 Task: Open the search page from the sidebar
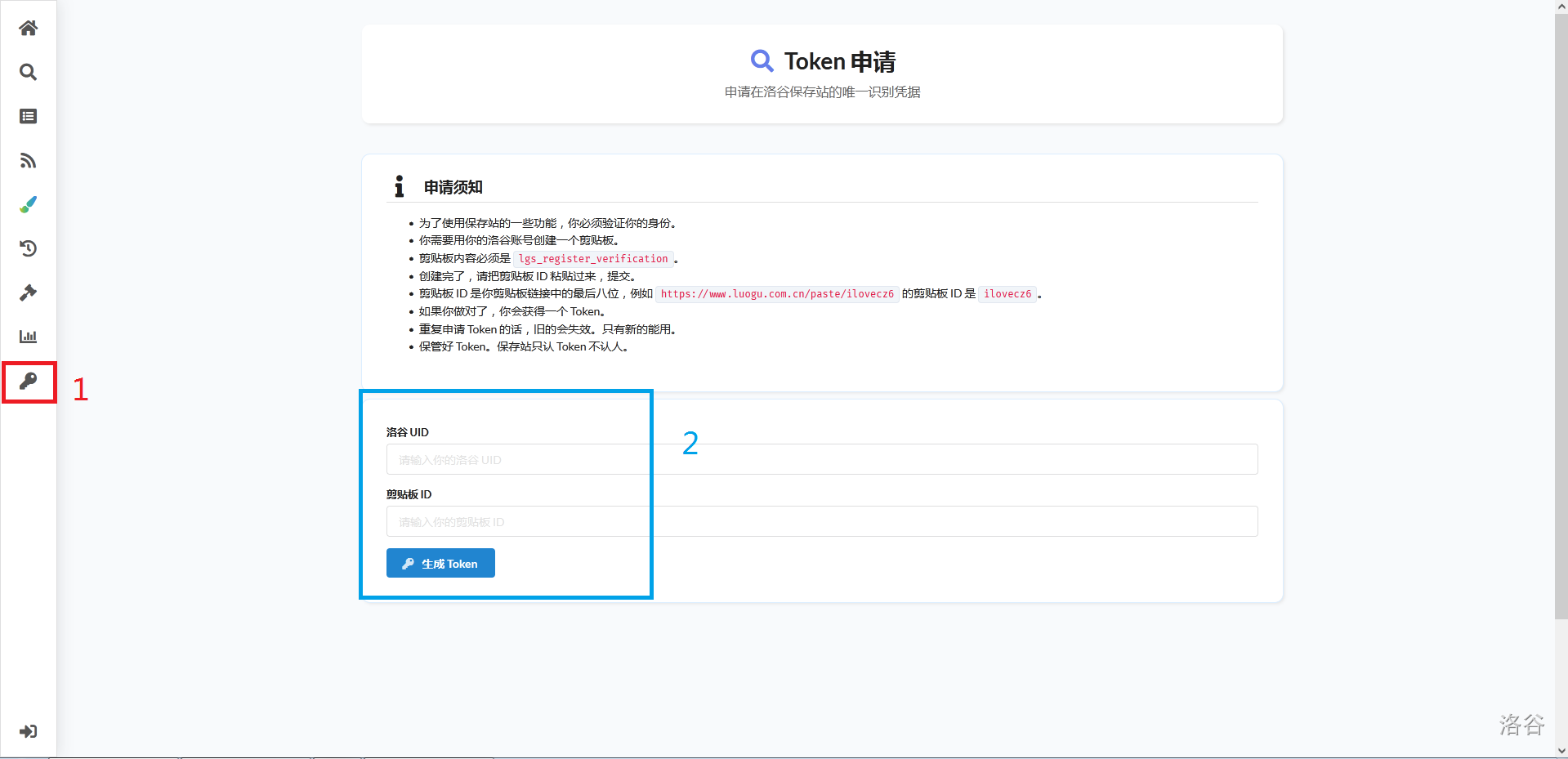[x=28, y=73]
